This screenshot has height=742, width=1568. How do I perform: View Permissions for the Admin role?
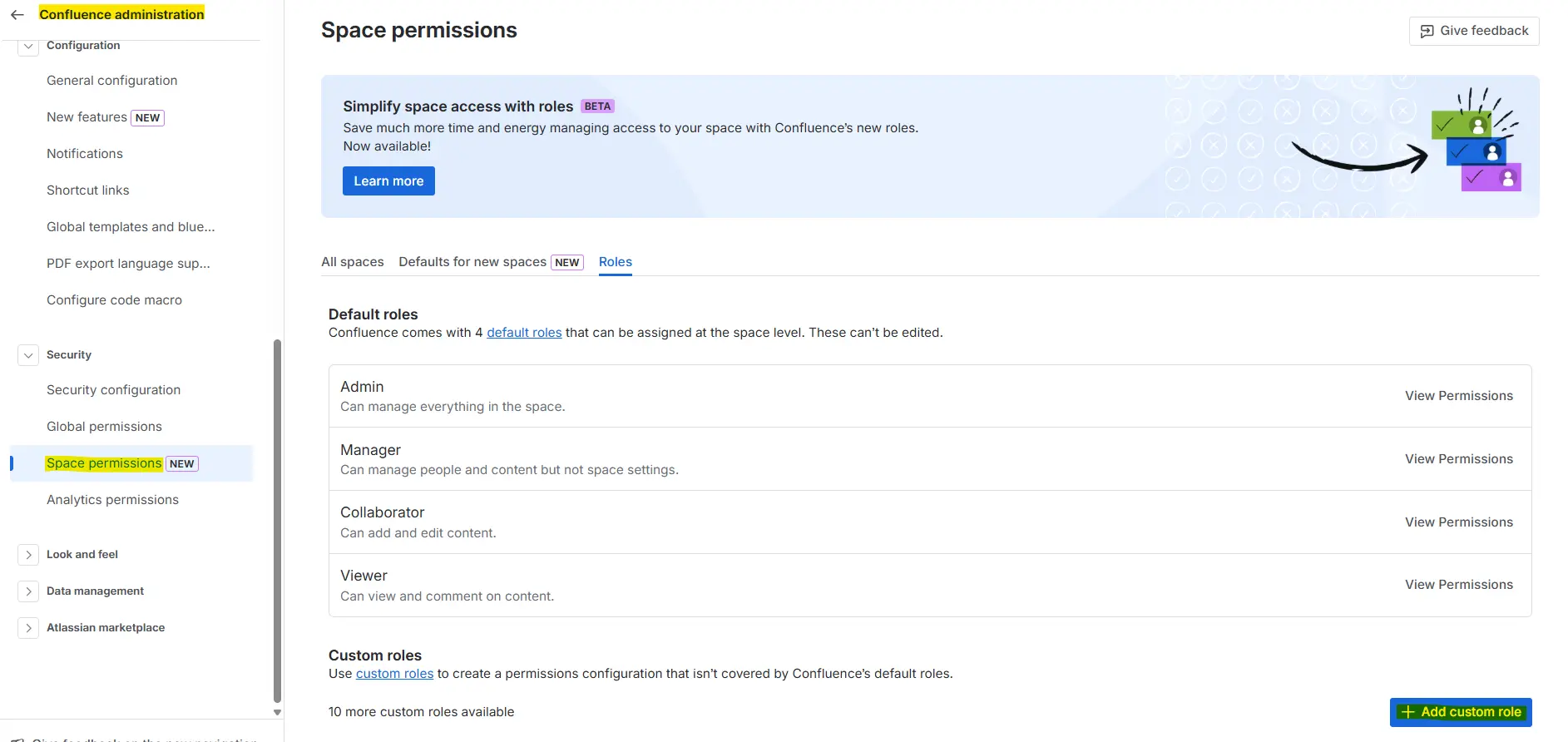click(x=1458, y=396)
